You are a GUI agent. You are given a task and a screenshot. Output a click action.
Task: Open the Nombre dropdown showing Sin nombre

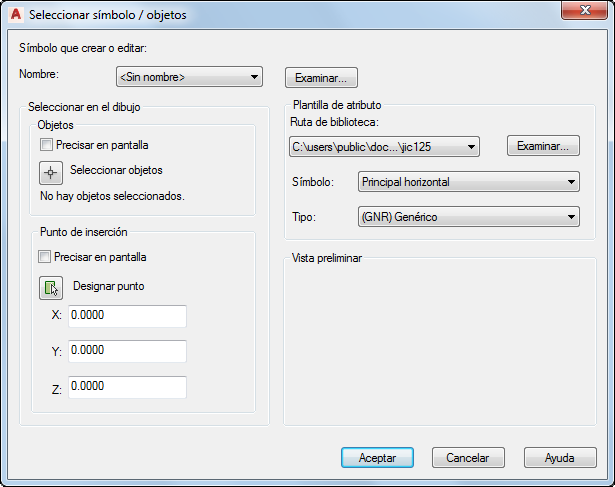189,77
